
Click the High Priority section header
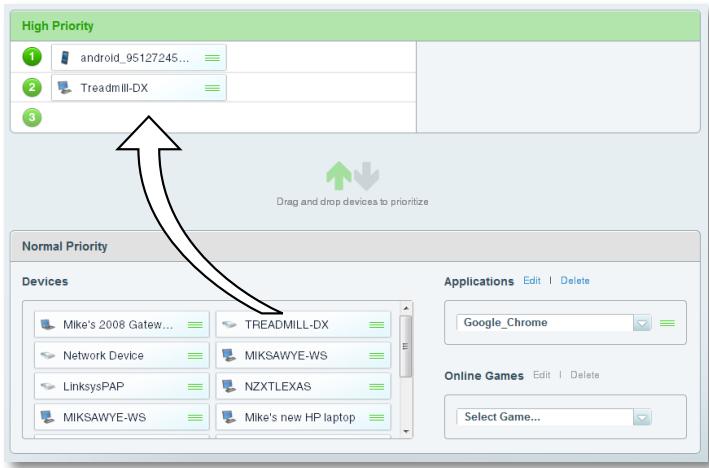tap(355, 26)
